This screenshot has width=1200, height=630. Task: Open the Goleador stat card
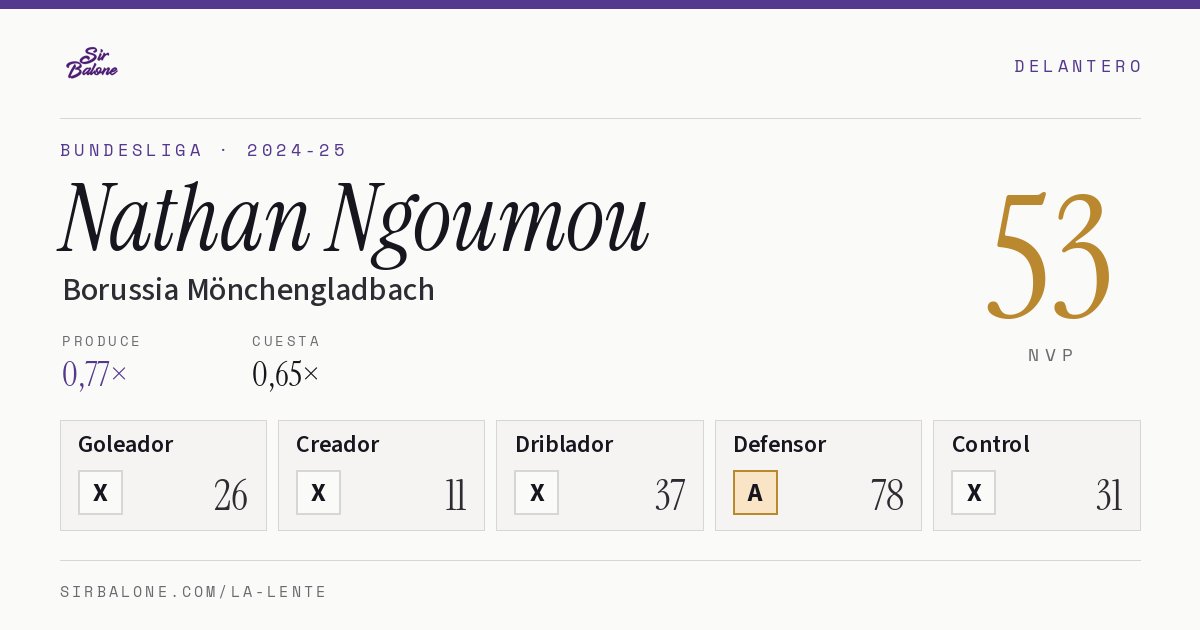163,475
